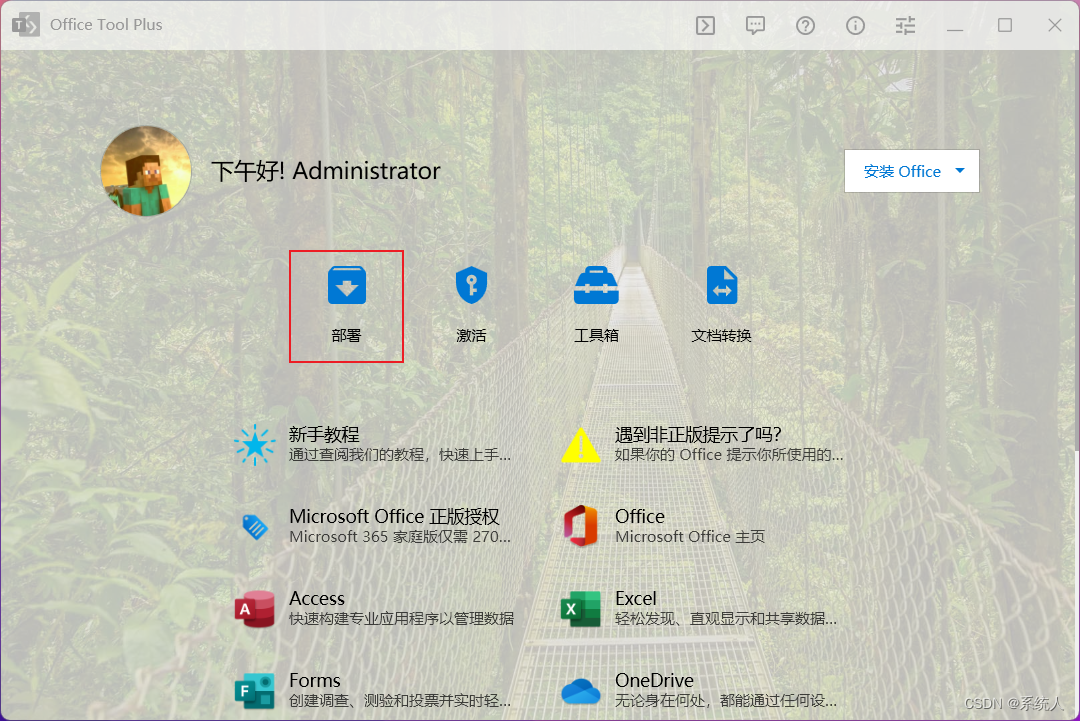Viewport: 1080px width, 721px height.
Task: Open the 激活 (Activate) shield icon
Action: 471,285
